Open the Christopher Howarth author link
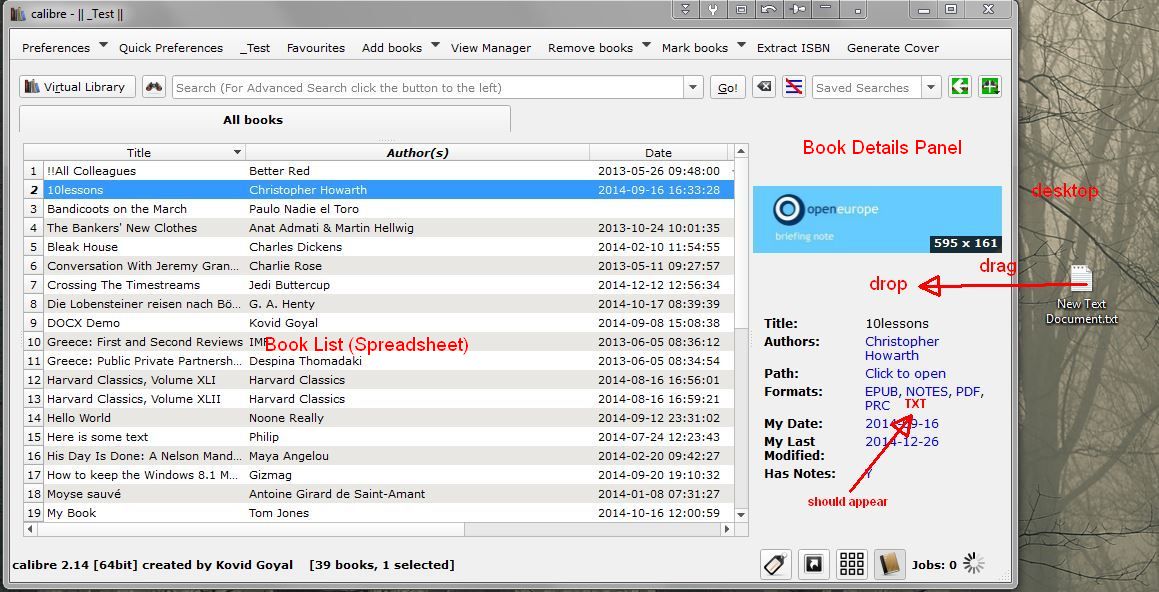The height and width of the screenshot is (592, 1159). (902, 348)
